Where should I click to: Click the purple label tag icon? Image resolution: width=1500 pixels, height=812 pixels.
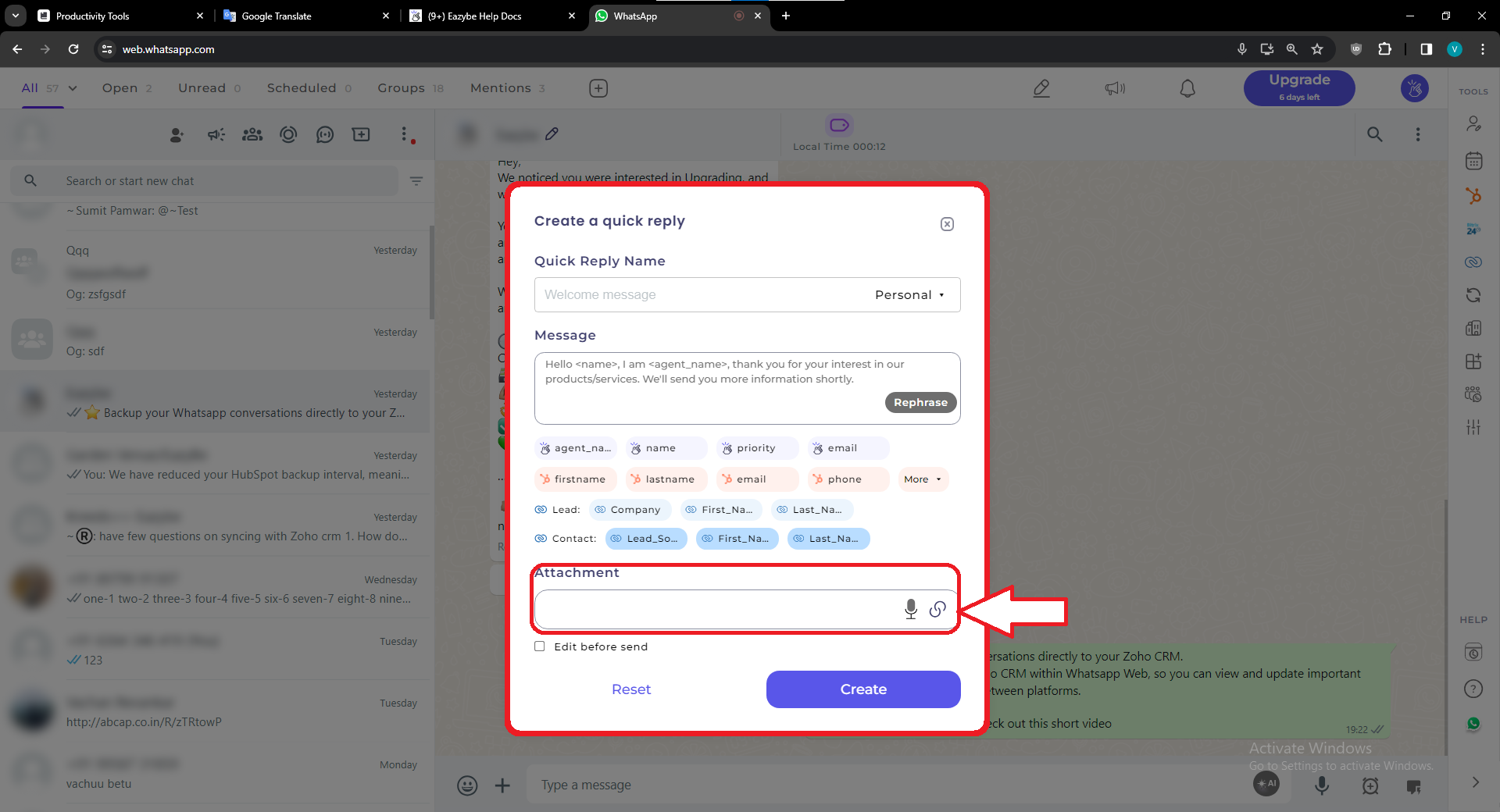pos(839,125)
